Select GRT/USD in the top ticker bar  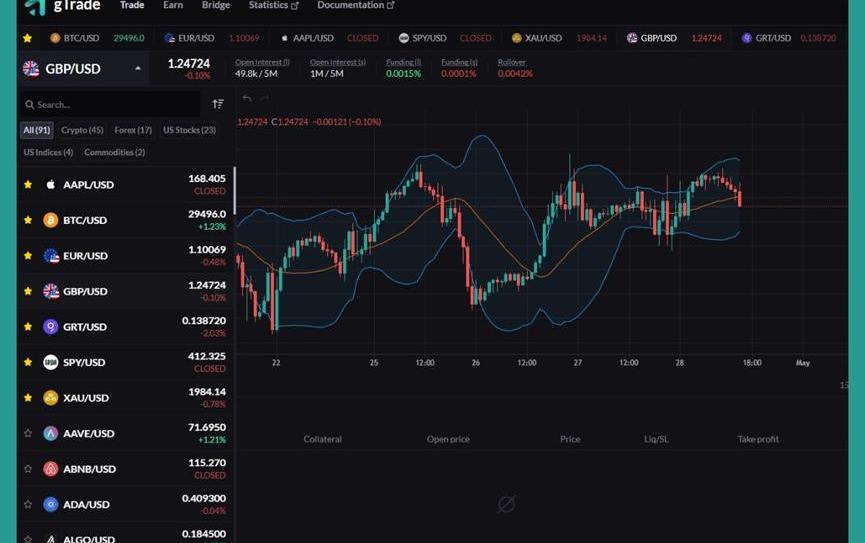pos(789,38)
